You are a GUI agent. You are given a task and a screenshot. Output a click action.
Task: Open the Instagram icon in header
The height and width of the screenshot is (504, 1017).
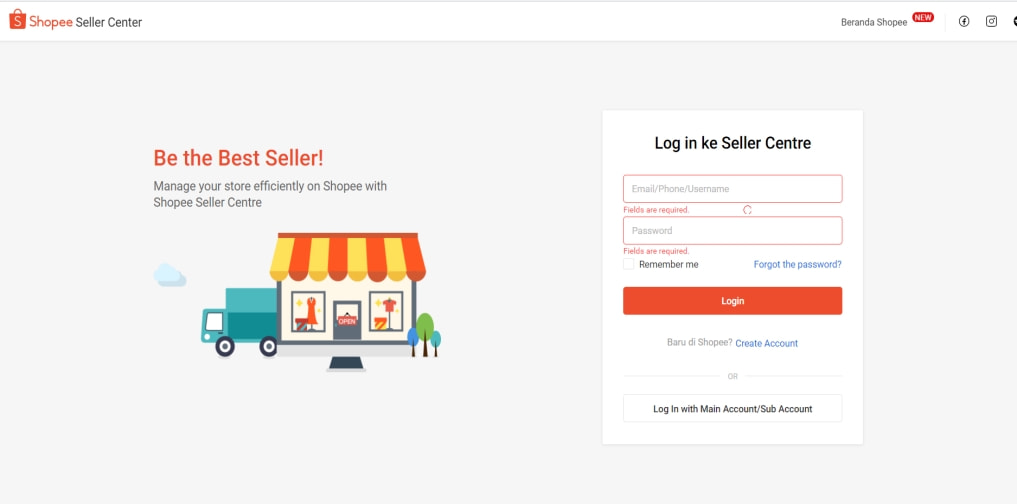(991, 21)
